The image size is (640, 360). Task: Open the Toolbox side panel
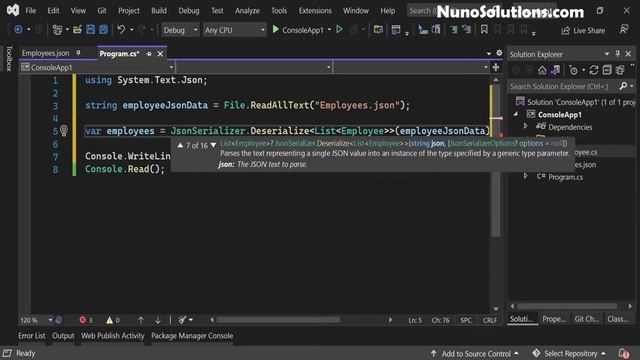(x=9, y=58)
